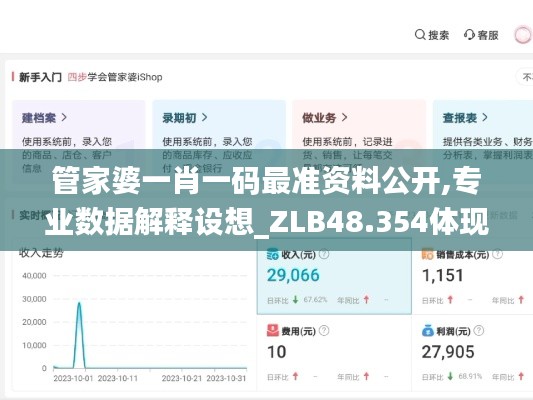The height and width of the screenshot is (400, 533).
Task: Click the 2023-10-31 axis label
Action: pyautogui.click(x=226, y=378)
